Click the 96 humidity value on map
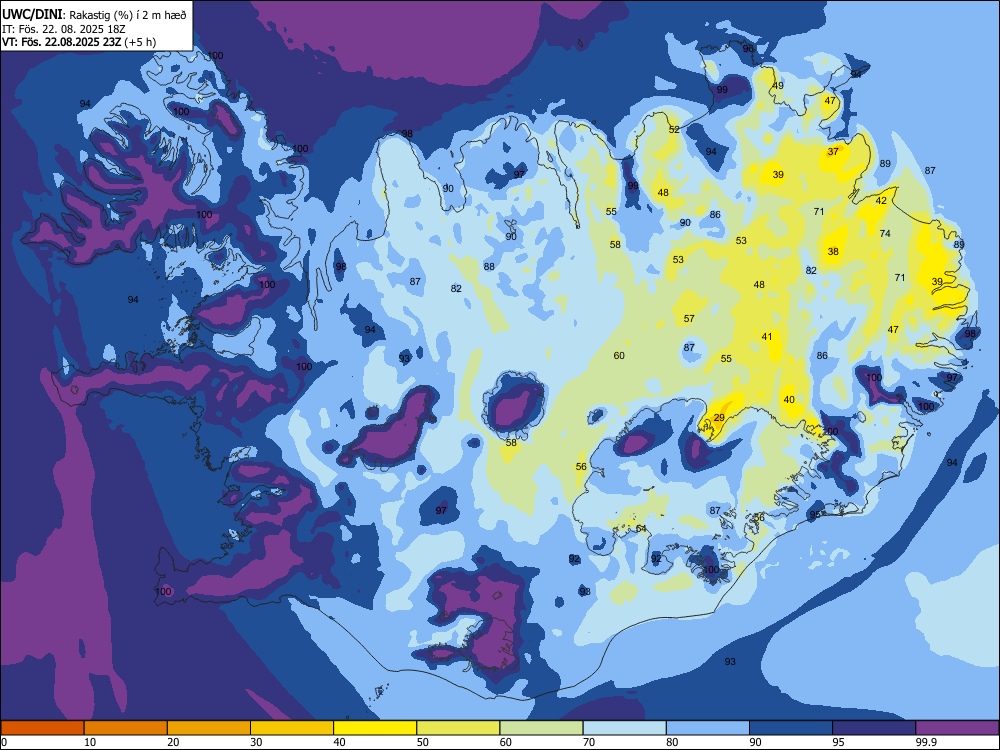1000x750 pixels. [x=748, y=49]
